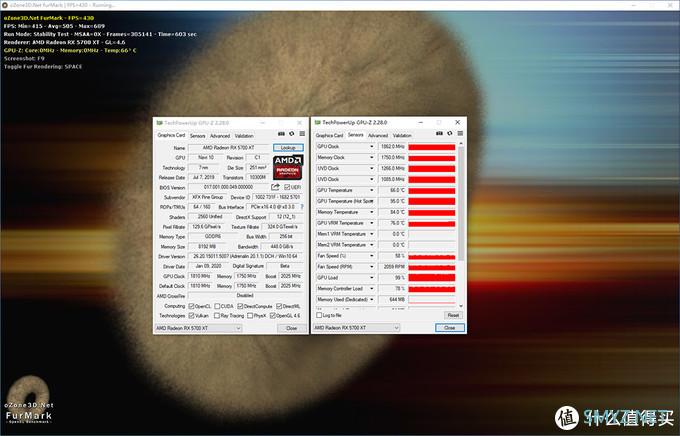Open the Mem1 VRM Temperature dropdown
This screenshot has height=436, width=680.
coord(372,234)
